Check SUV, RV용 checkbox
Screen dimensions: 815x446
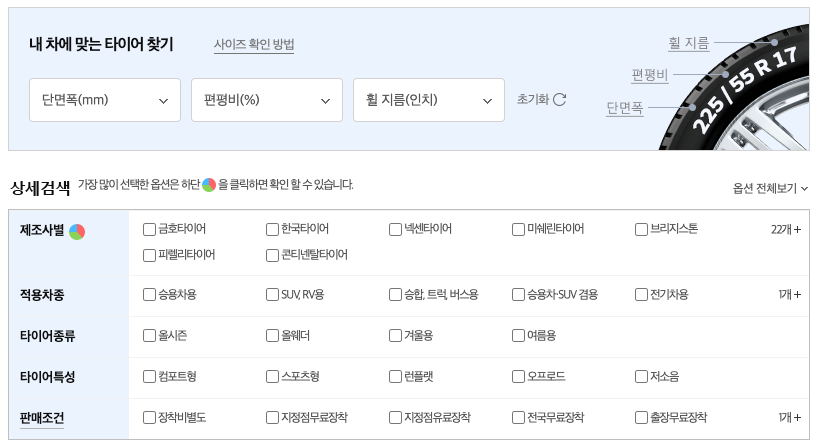[272, 295]
